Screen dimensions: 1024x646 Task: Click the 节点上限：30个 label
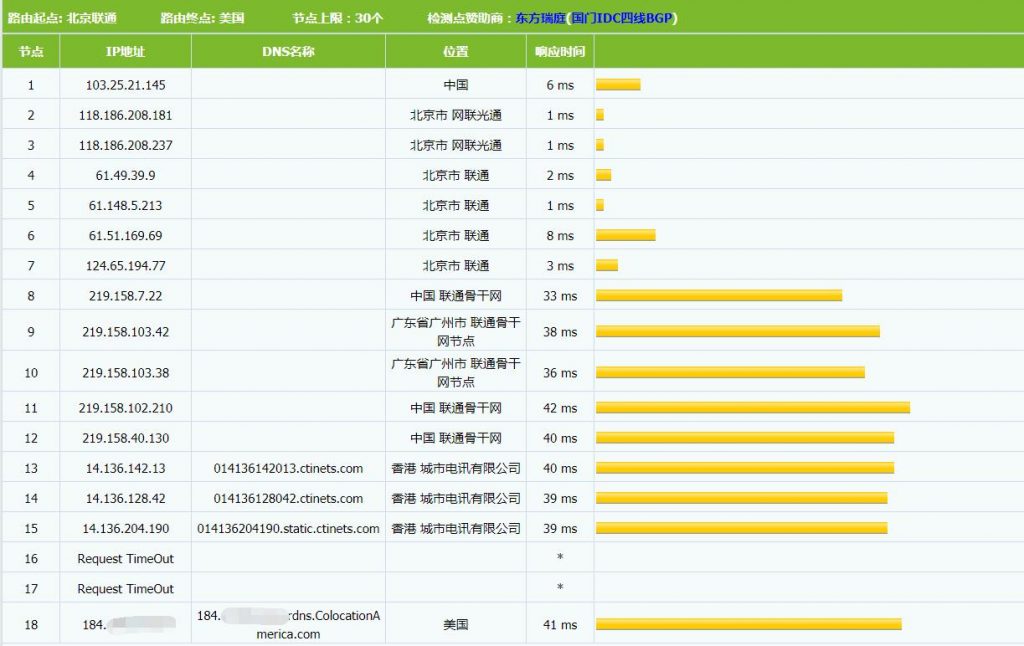coord(337,18)
